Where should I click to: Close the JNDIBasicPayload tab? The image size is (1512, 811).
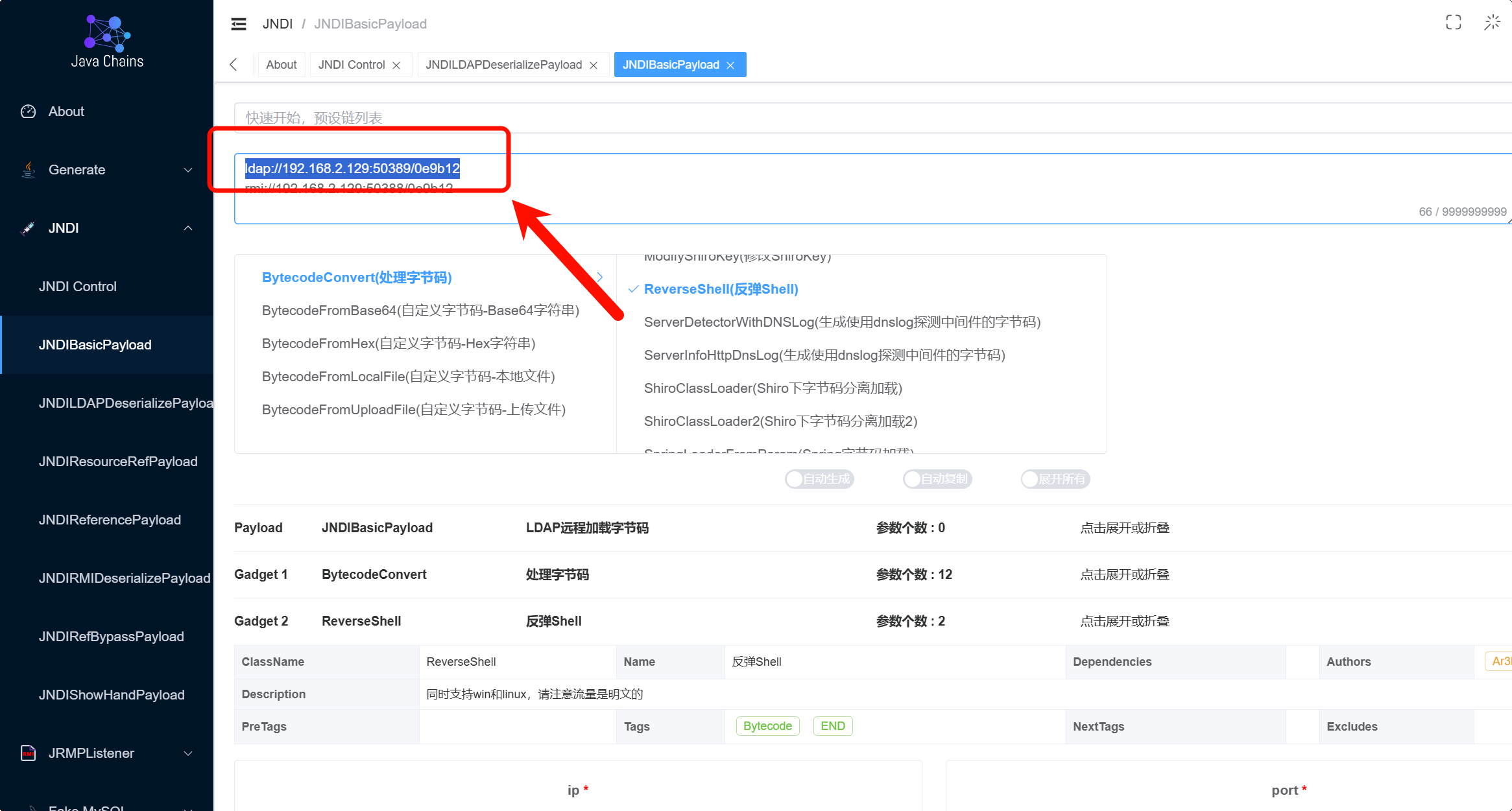[x=730, y=65]
